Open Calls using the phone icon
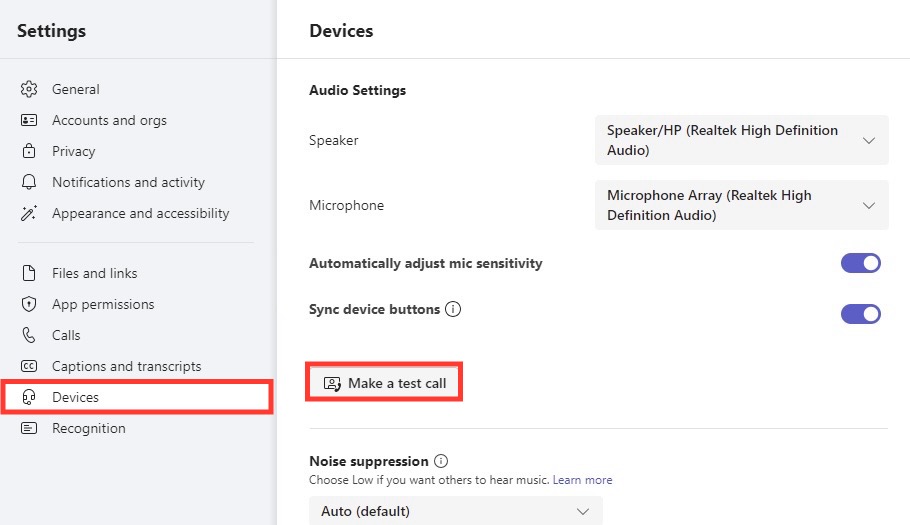The image size is (910, 525). (x=28, y=335)
